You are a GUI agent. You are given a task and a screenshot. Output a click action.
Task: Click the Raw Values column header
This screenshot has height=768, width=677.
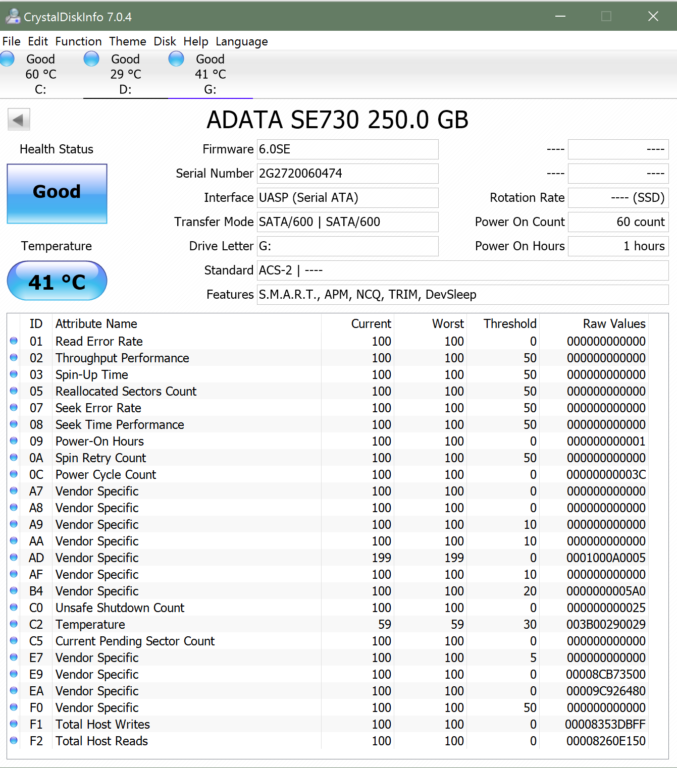[613, 324]
